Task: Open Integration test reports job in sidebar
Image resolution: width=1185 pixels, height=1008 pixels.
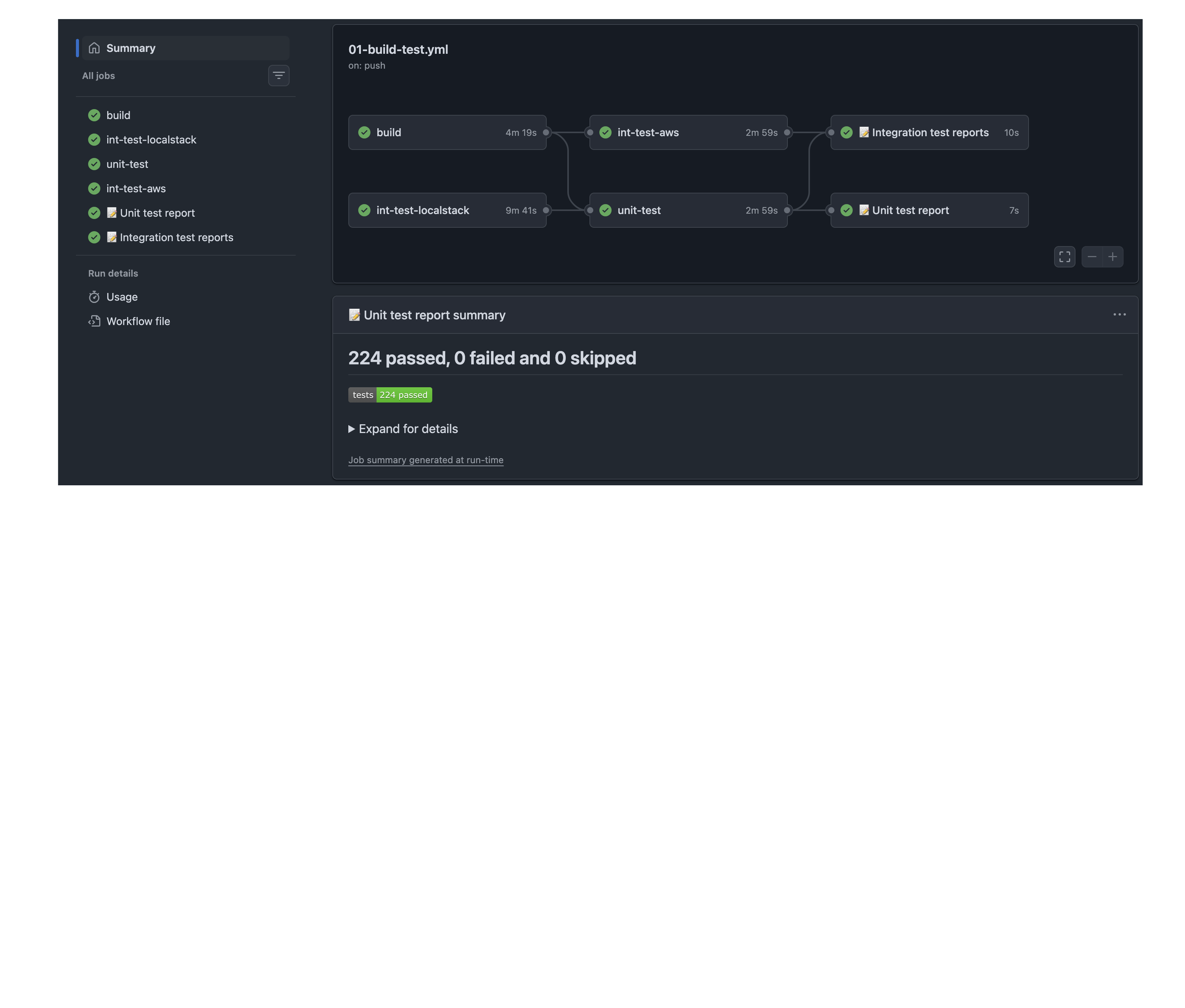Action: [176, 237]
